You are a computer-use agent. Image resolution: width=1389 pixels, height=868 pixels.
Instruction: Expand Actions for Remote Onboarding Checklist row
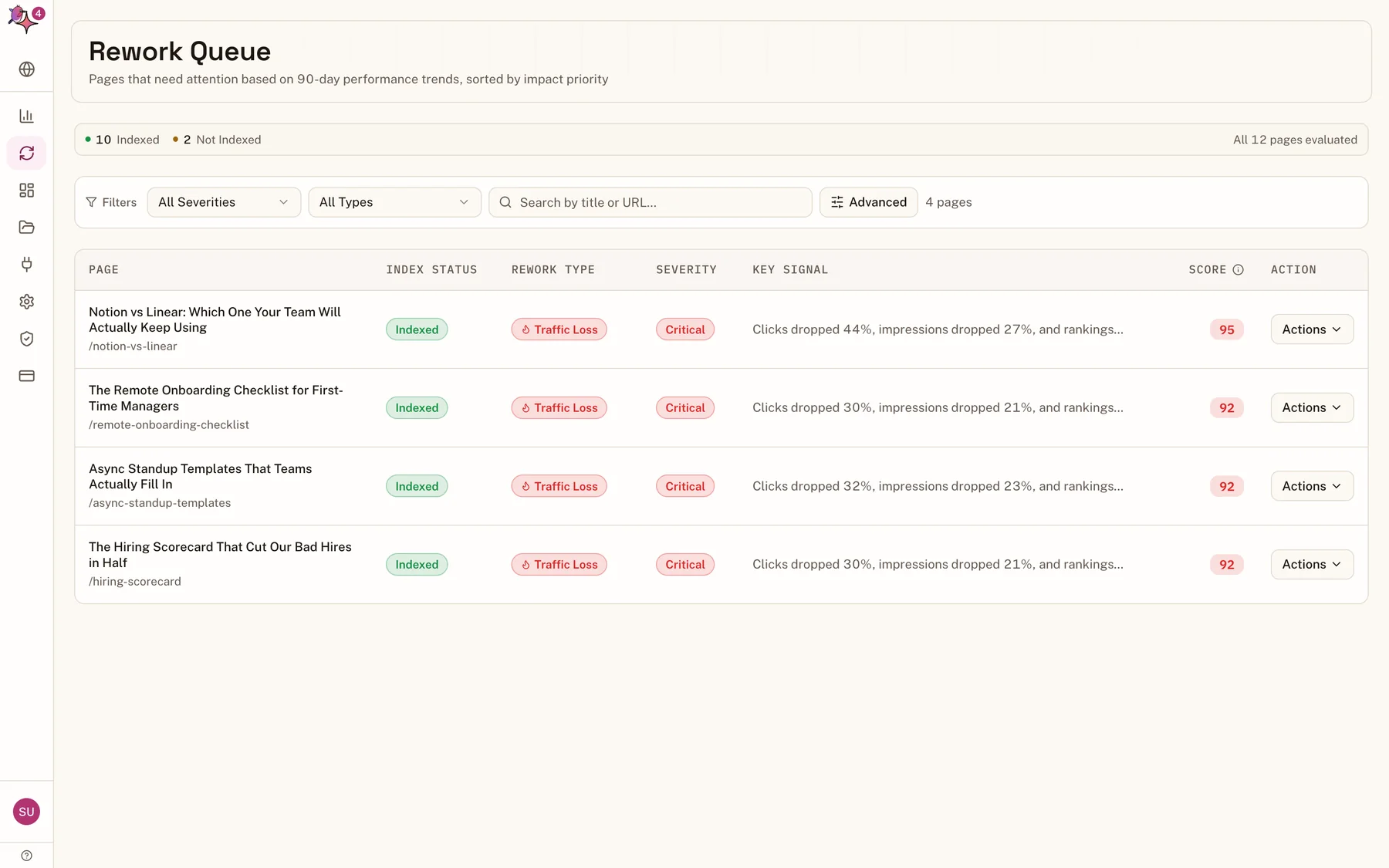click(1312, 407)
